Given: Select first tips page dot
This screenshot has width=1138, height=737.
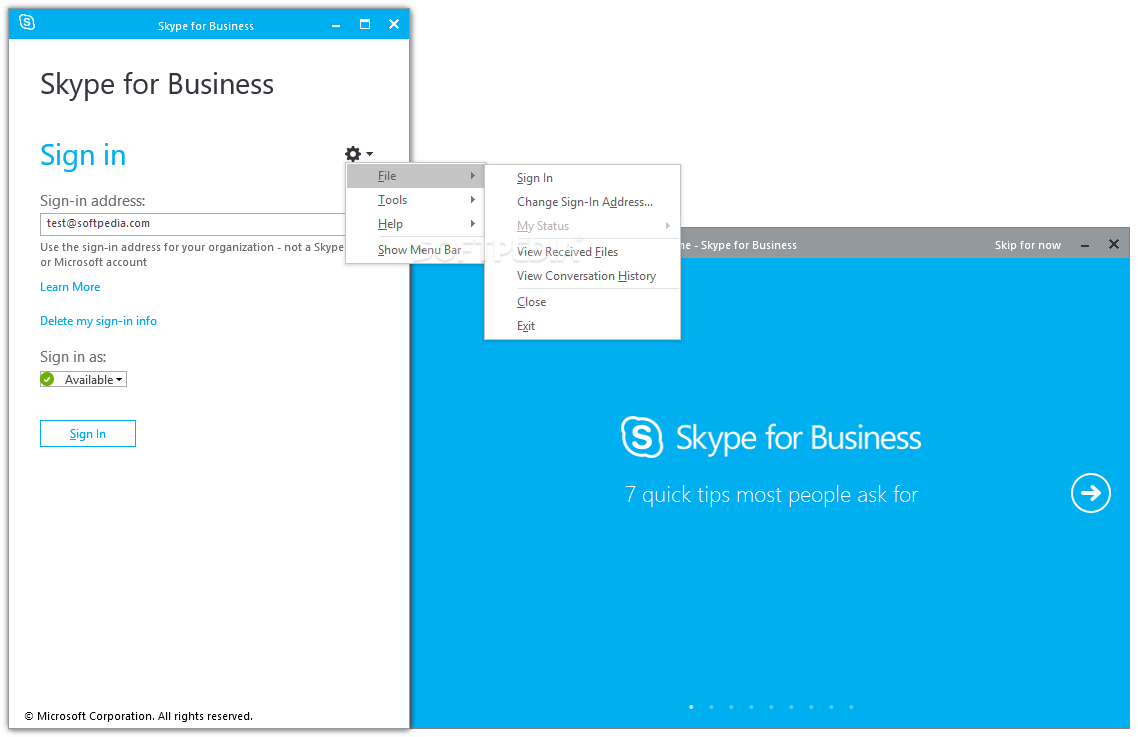Looking at the screenshot, I should [691, 707].
